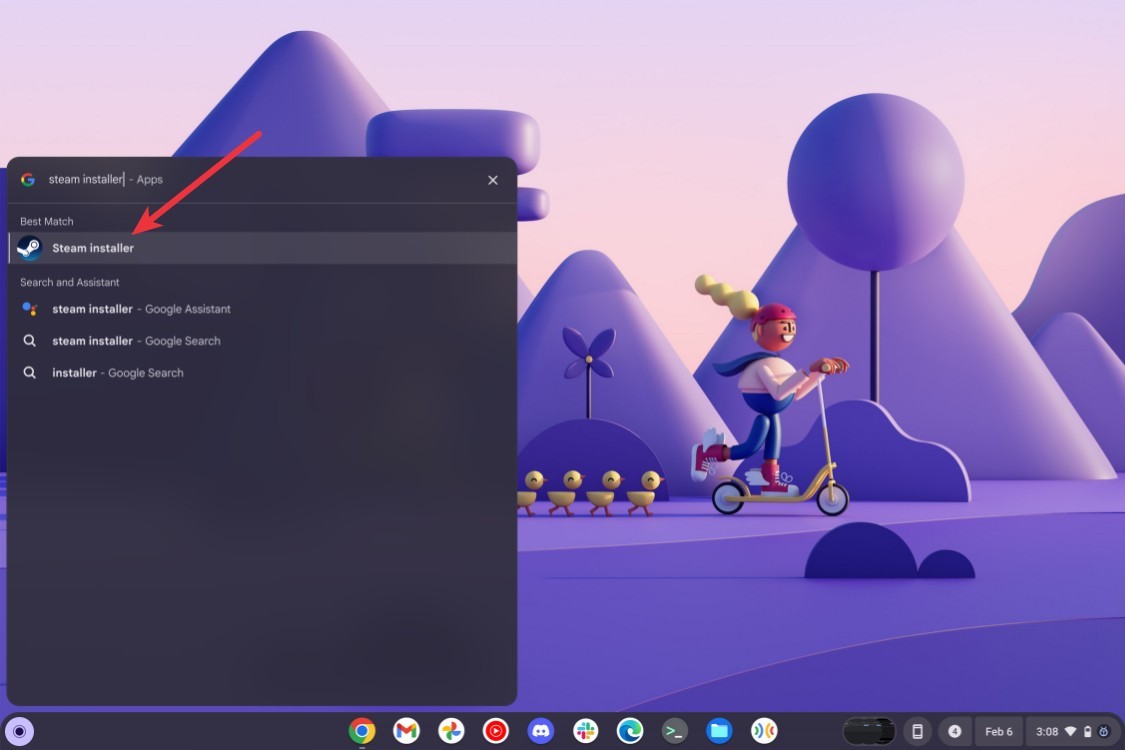Open Gmail from the shelf
Image resolution: width=1125 pixels, height=750 pixels.
[407, 731]
